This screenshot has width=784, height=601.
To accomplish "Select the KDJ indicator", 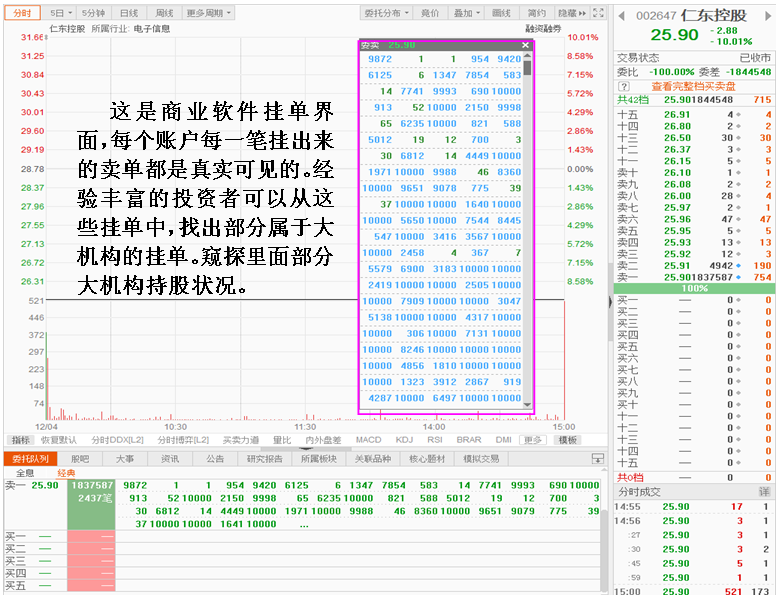I will tap(404, 440).
